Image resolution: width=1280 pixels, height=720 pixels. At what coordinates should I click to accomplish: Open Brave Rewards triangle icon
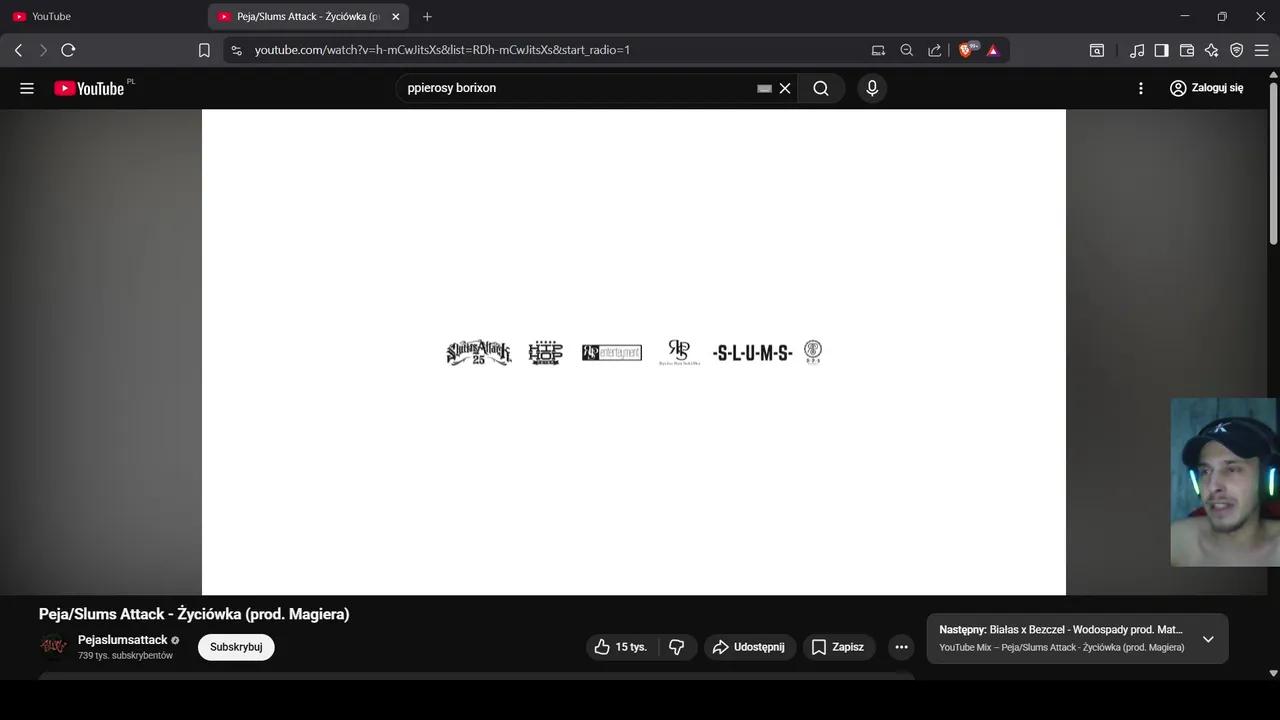point(993,50)
